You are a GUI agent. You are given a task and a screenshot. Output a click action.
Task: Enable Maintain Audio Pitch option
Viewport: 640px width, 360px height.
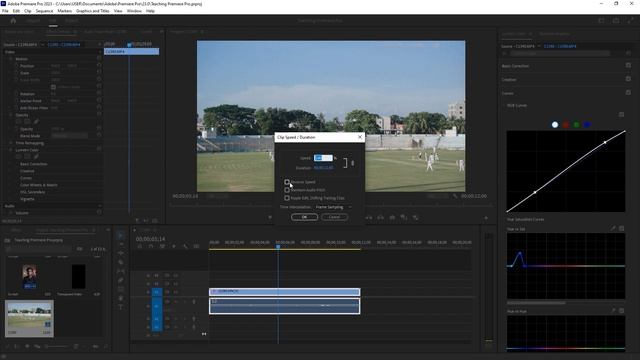[287, 190]
